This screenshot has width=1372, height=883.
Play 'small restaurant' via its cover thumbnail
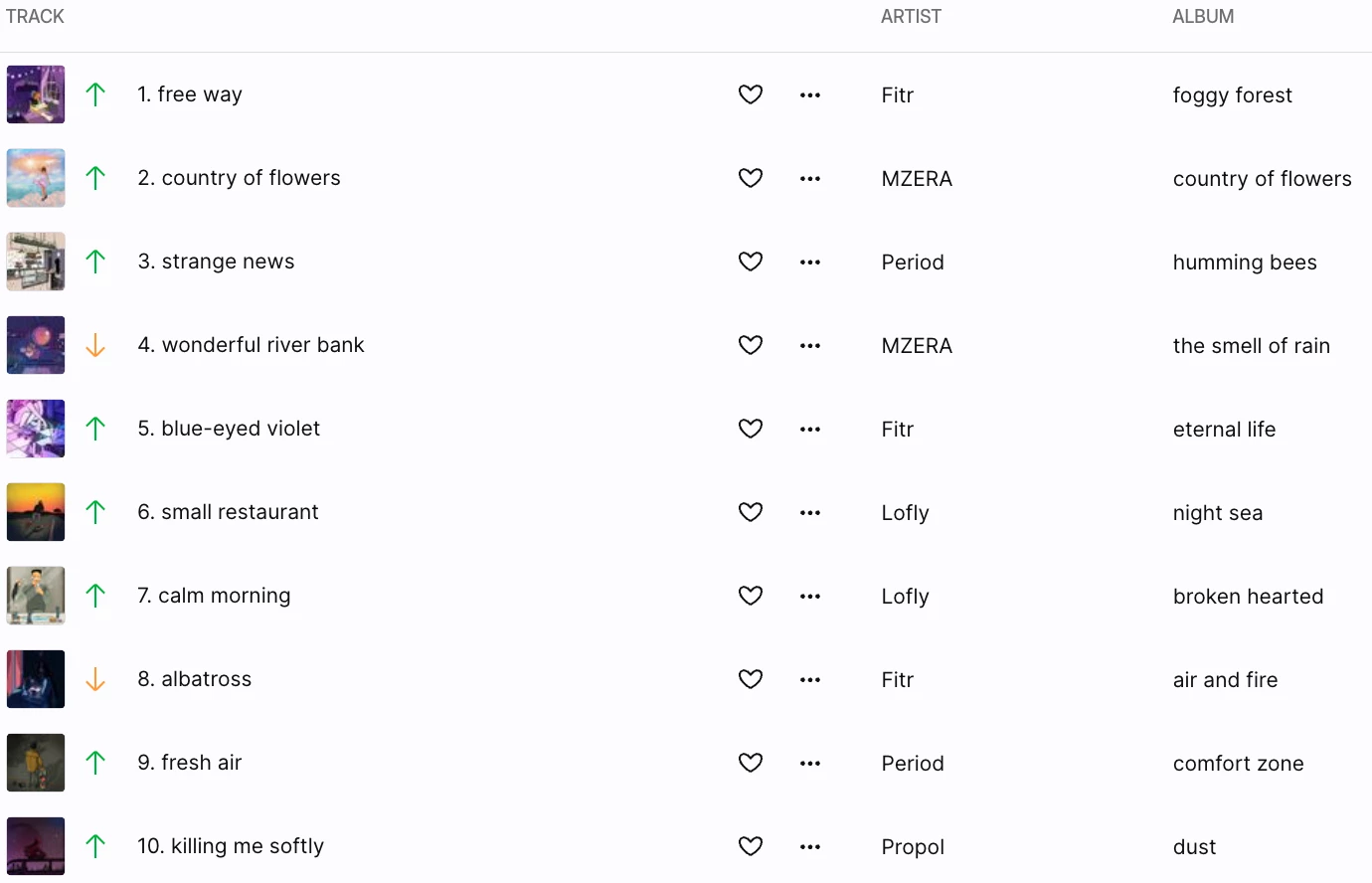point(36,512)
